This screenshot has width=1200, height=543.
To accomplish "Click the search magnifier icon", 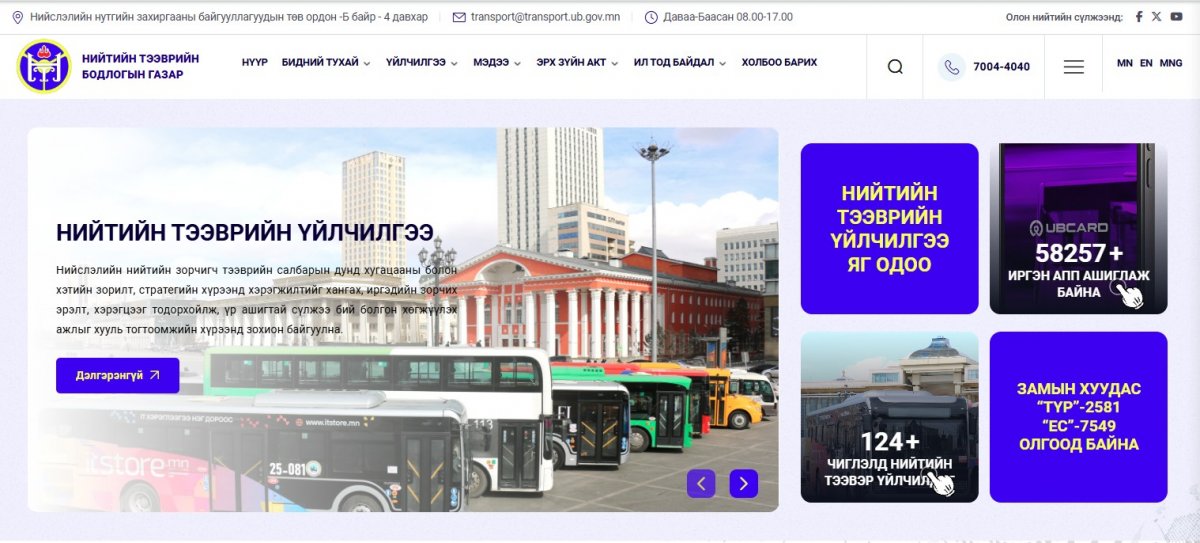I will [895, 67].
